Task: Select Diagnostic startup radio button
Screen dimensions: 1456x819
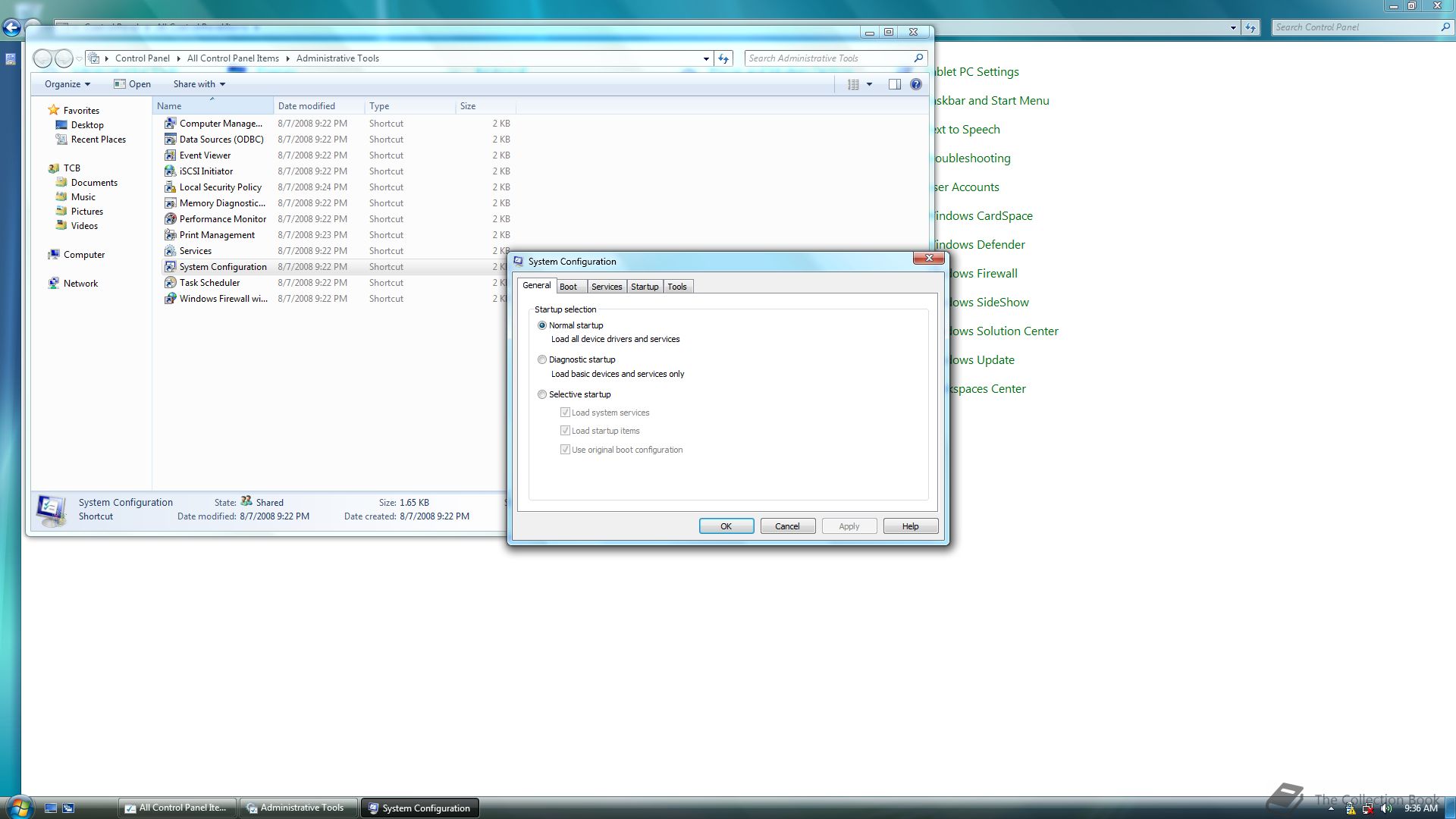Action: point(542,359)
